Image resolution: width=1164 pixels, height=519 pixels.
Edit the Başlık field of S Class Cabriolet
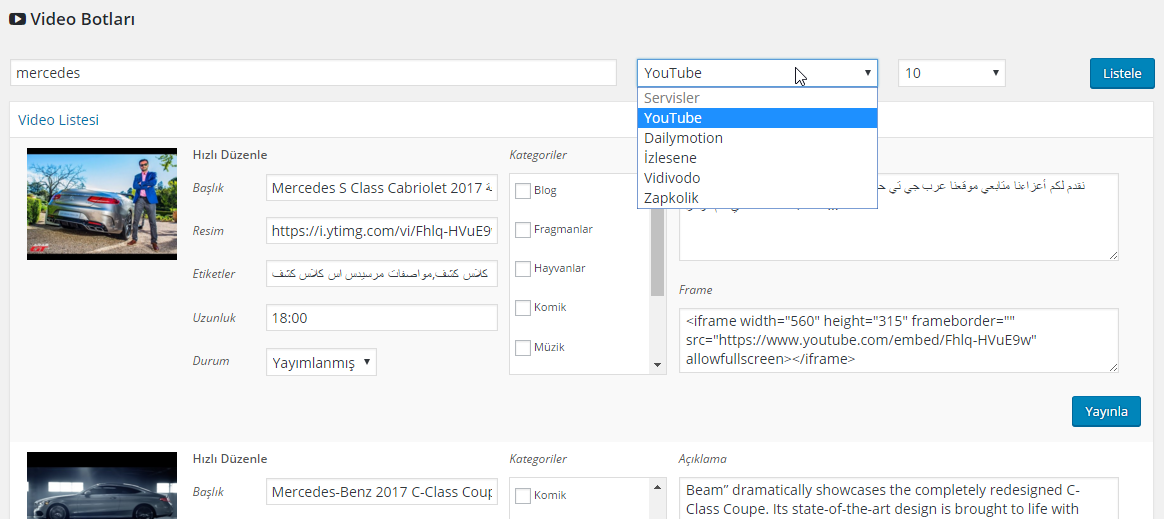click(382, 188)
